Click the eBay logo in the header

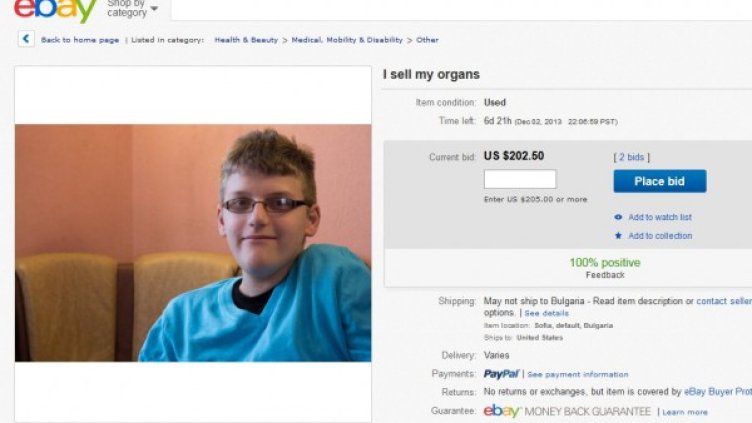pyautogui.click(x=56, y=10)
